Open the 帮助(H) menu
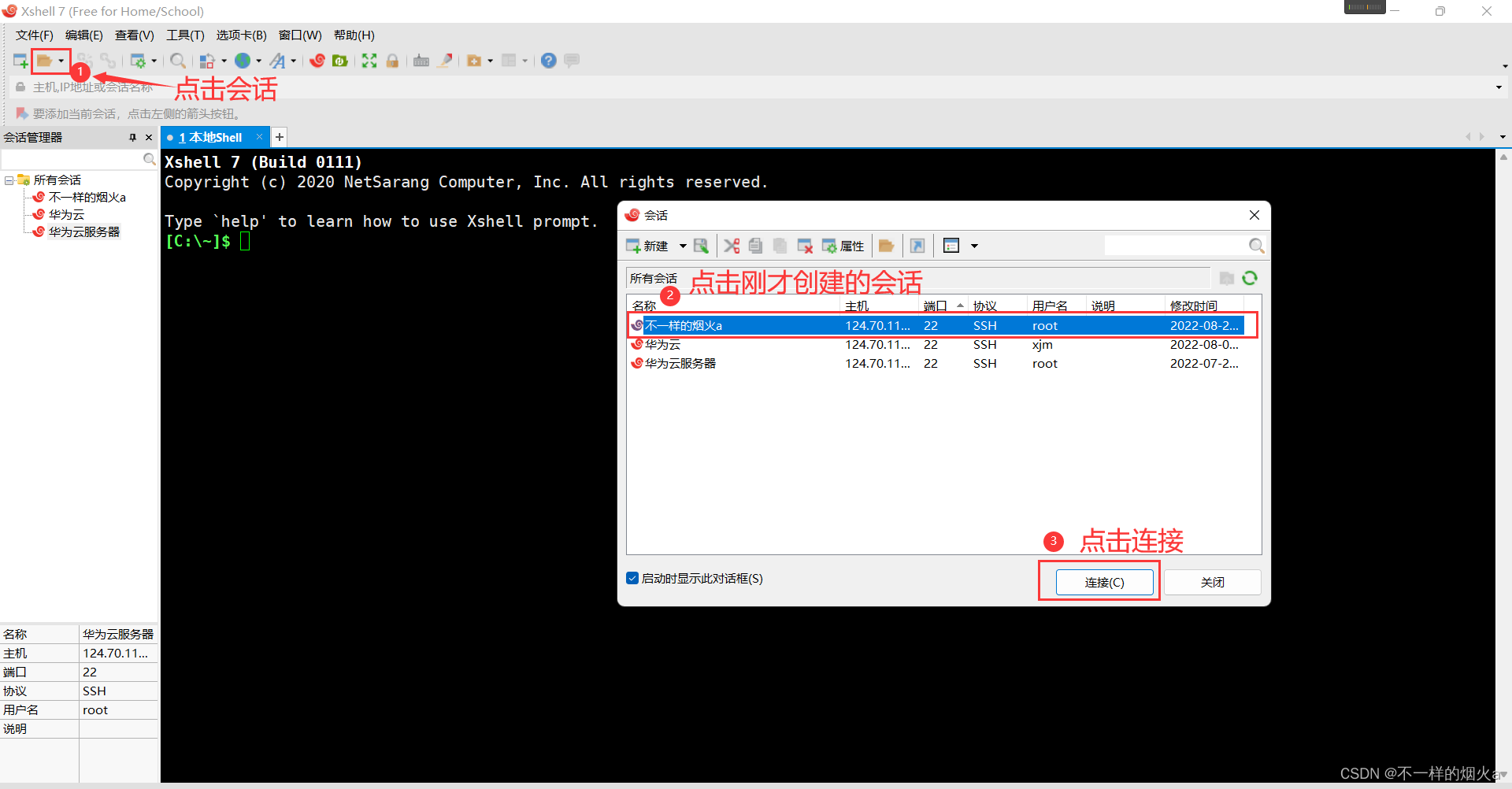Screen dimensions: 1512x789 pos(354,35)
